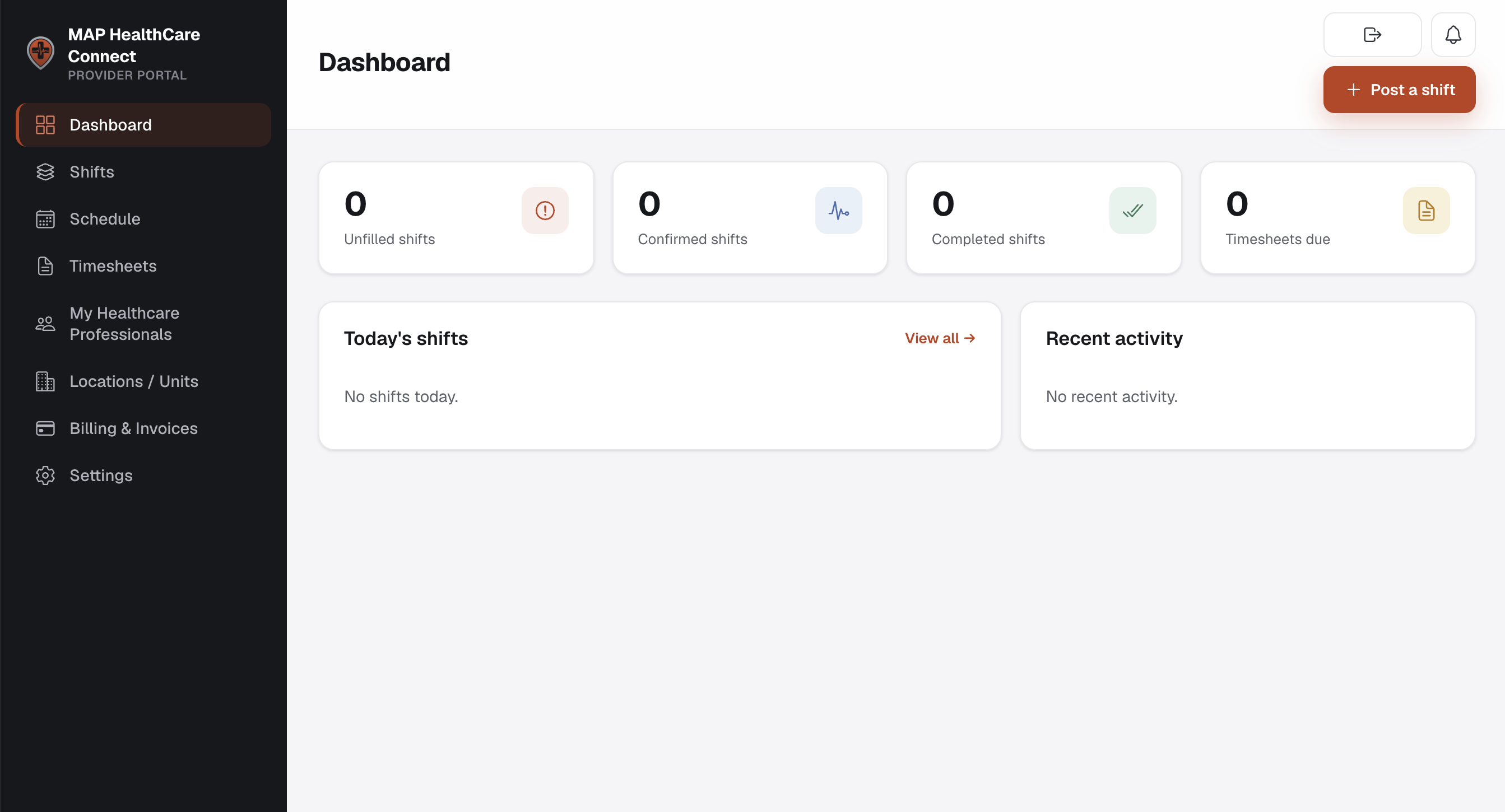Image resolution: width=1505 pixels, height=812 pixels.
Task: Click the Unfilled shifts label
Action: pos(389,239)
